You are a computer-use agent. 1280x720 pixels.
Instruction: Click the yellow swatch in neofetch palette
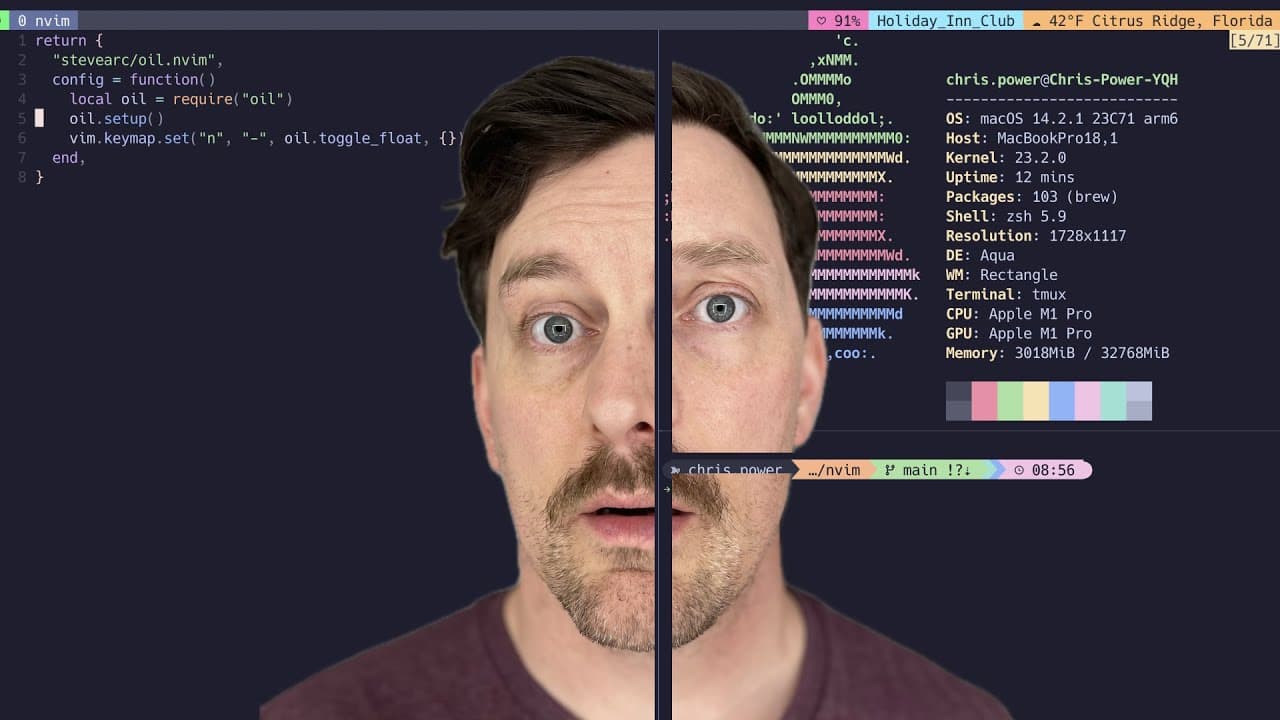point(1037,401)
